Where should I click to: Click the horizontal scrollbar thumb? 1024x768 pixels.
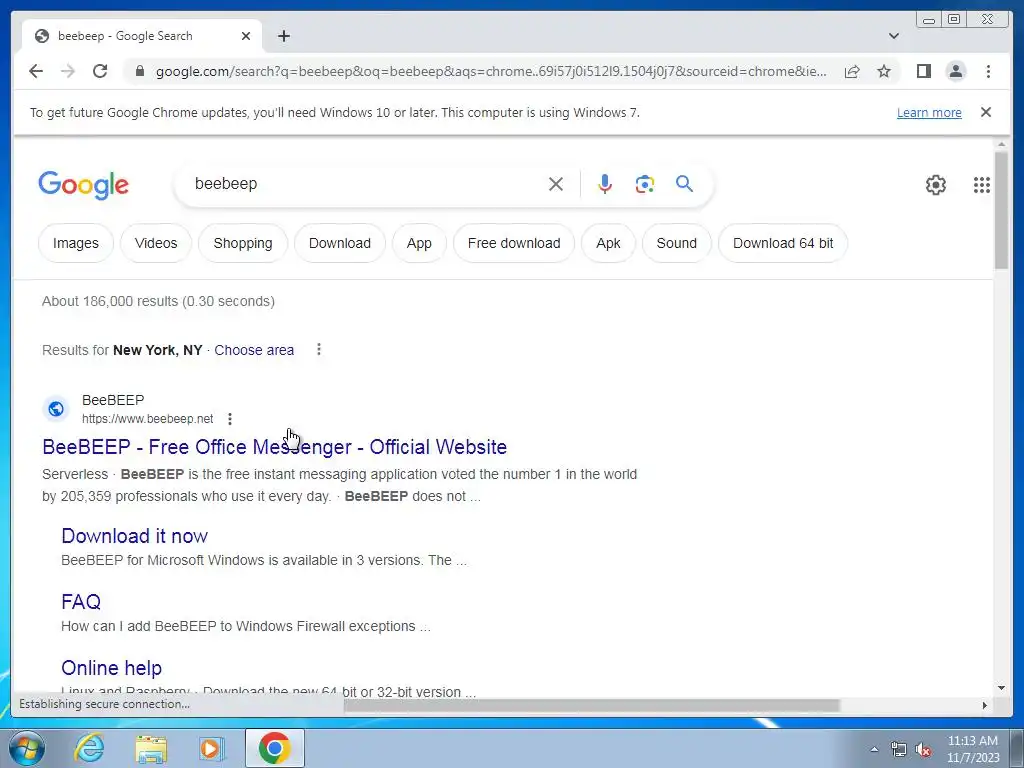coord(591,705)
